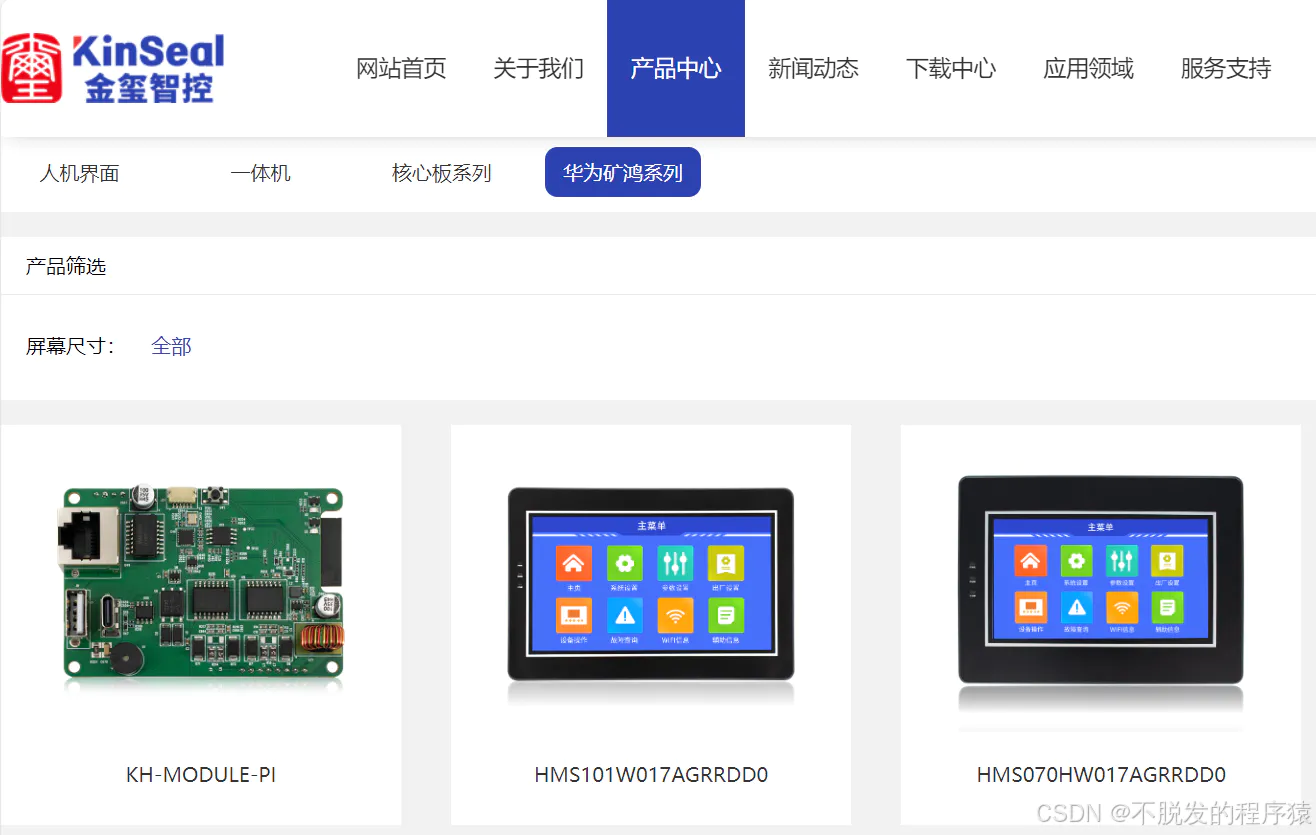This screenshot has height=835, width=1316.
Task: Click the HMS101W017AGRRDD0 product name
Action: click(651, 775)
